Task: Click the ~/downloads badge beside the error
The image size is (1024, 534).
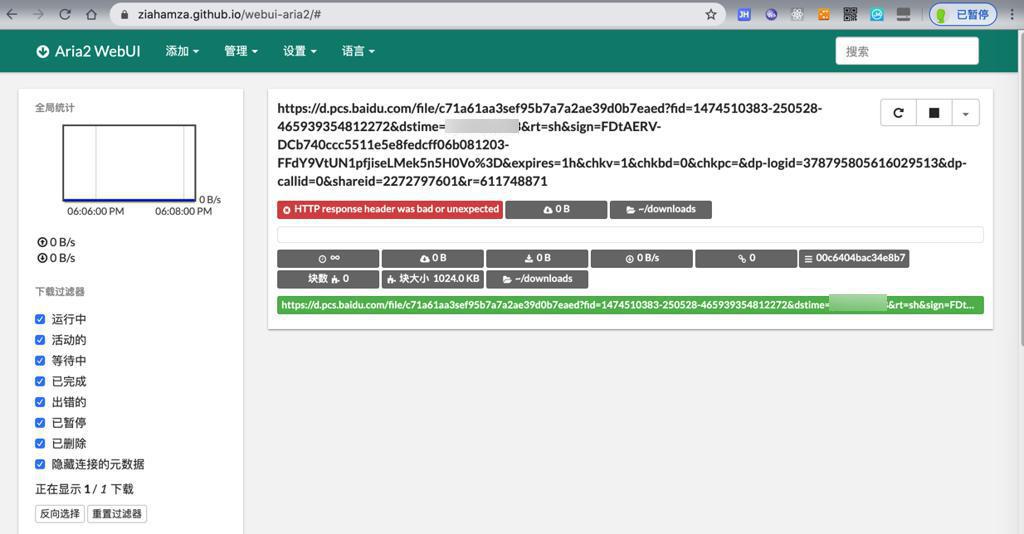Action: tap(661, 210)
